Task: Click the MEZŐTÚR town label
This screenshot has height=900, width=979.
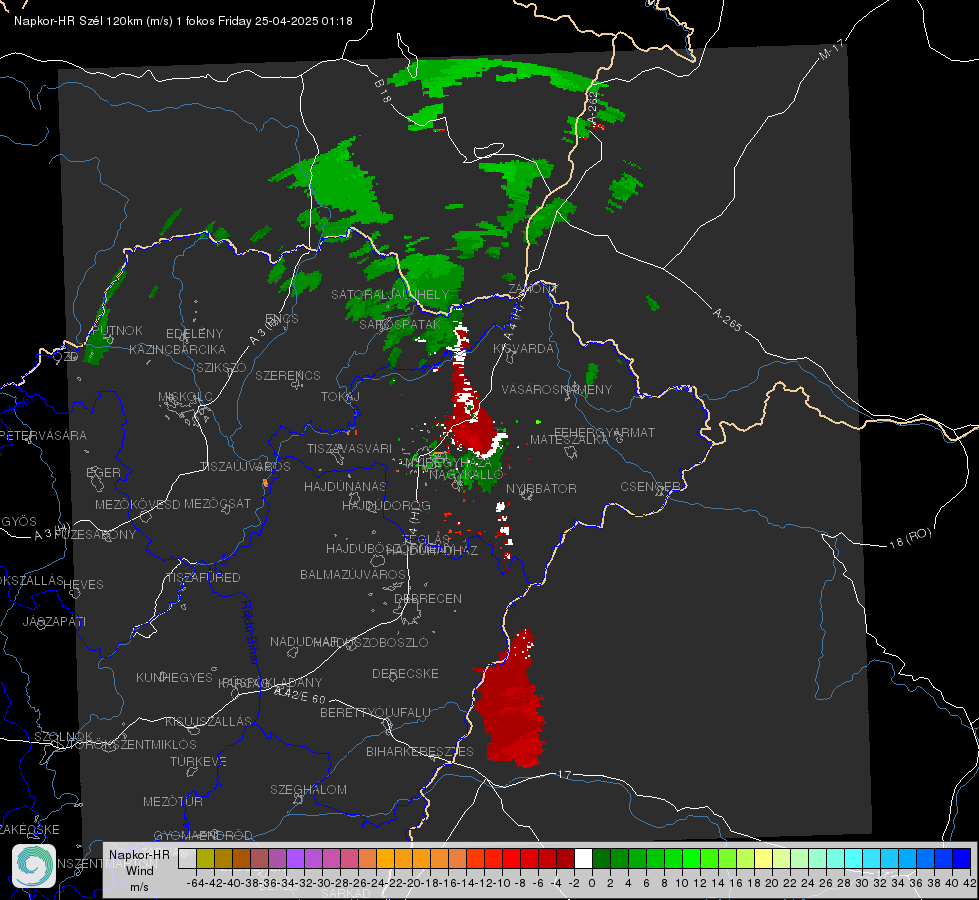Action: click(x=173, y=801)
